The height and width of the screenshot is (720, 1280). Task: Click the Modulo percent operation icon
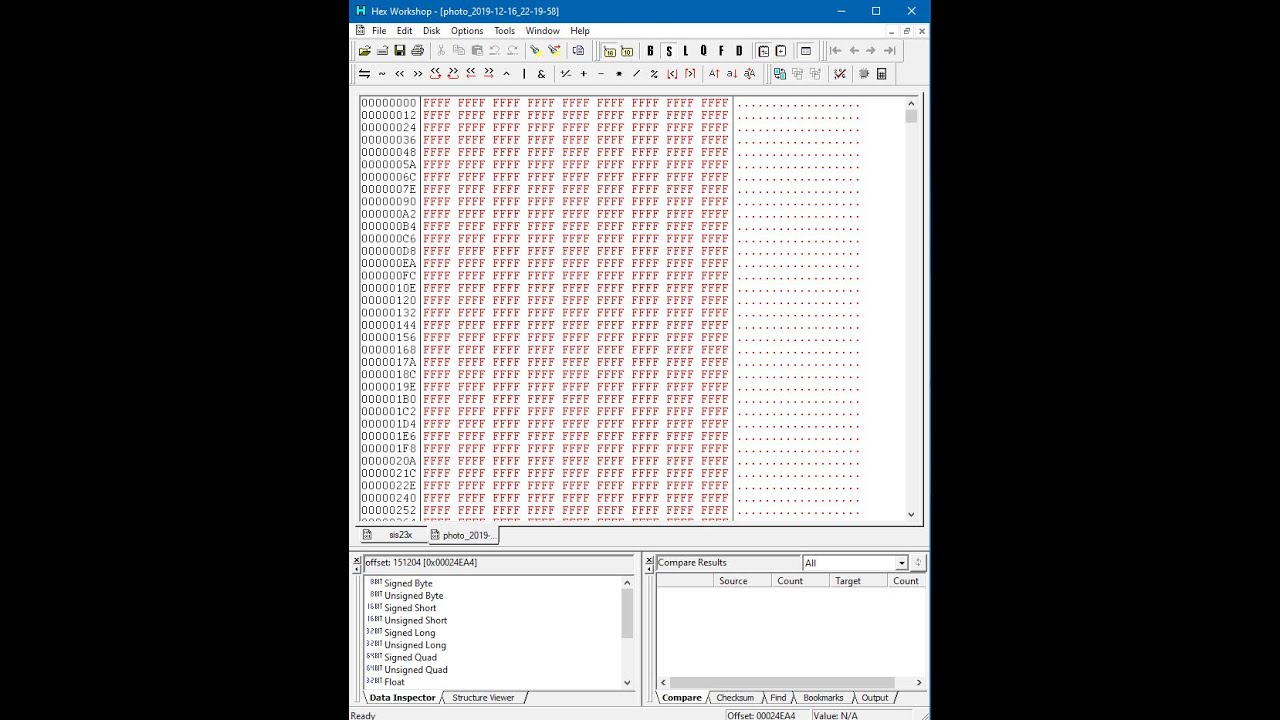(x=654, y=74)
